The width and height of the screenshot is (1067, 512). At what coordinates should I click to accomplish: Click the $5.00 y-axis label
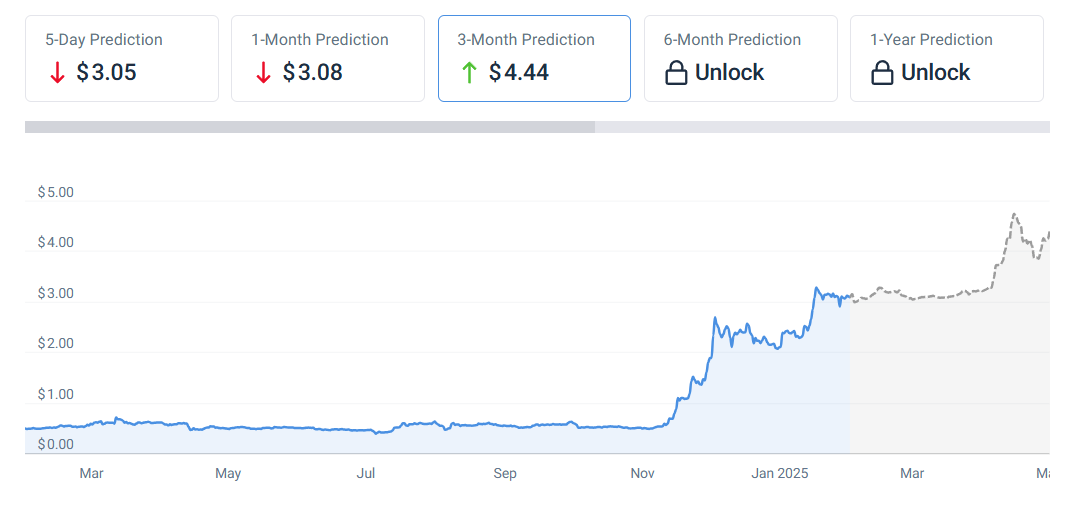coord(55,192)
